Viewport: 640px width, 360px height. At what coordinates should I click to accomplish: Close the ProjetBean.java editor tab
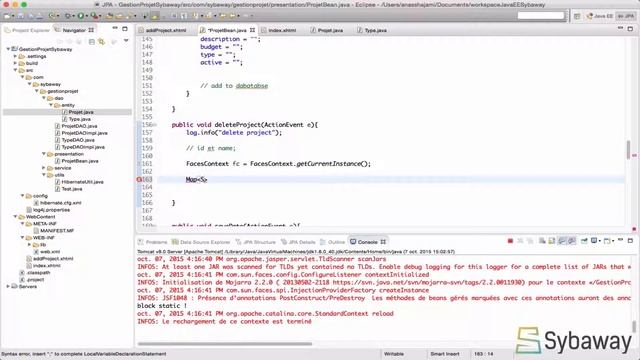pyautogui.click(x=253, y=30)
